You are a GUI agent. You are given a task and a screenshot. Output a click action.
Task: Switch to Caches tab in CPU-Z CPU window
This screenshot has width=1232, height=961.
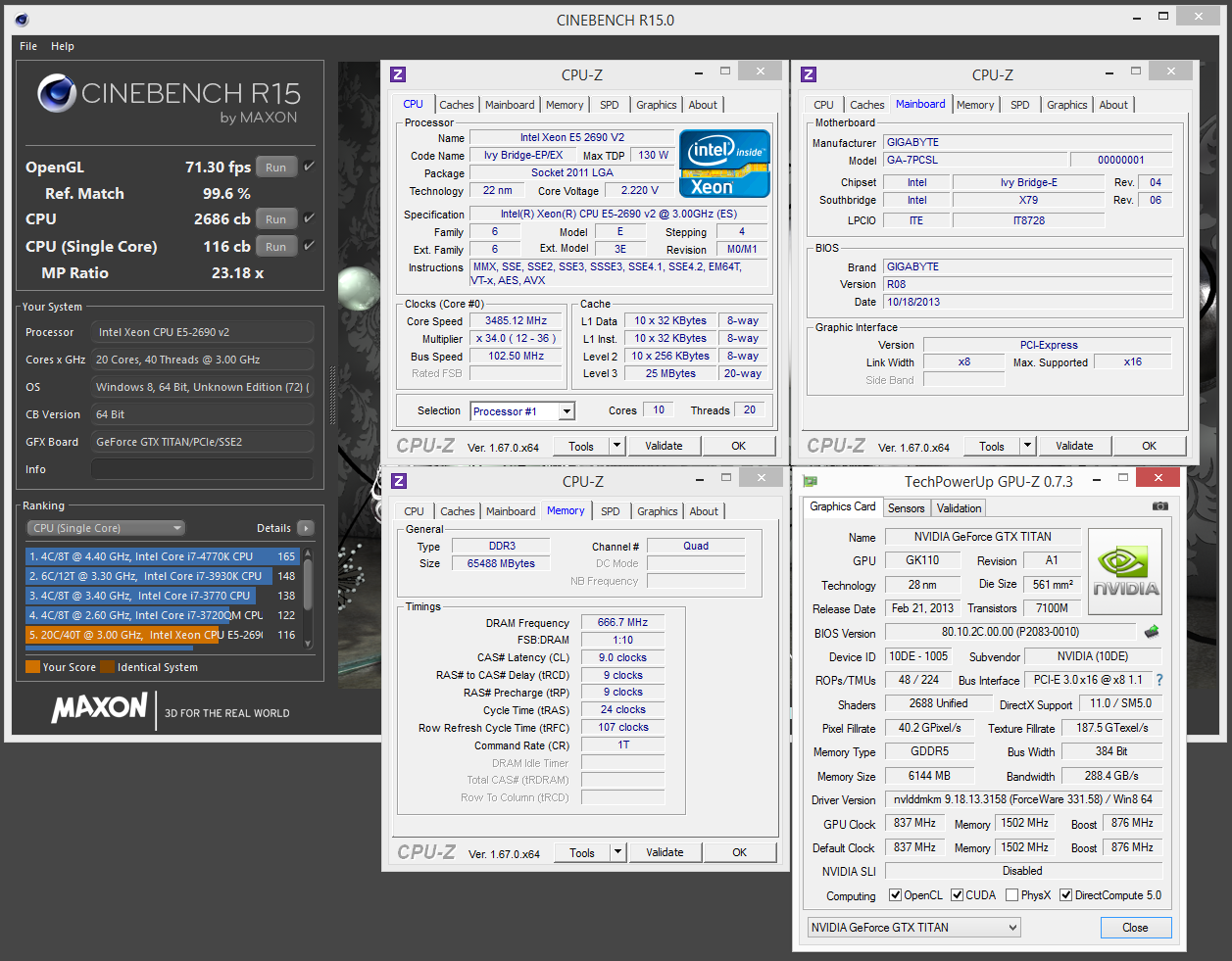tap(457, 105)
